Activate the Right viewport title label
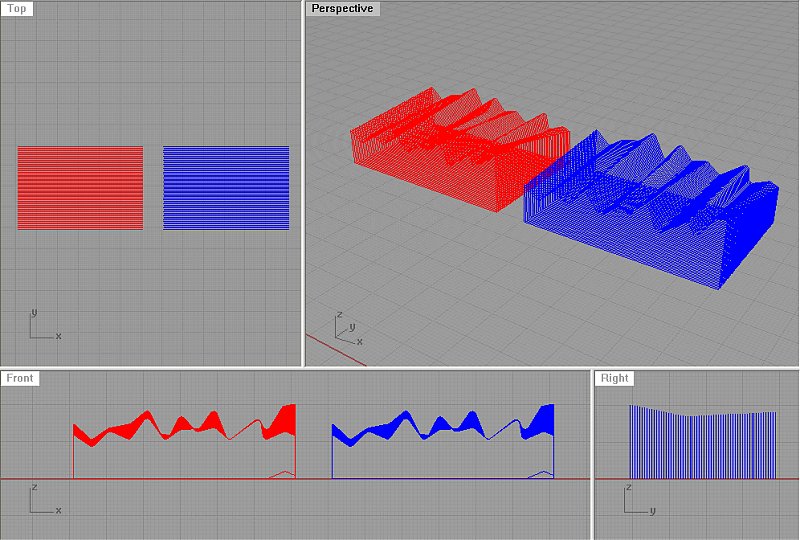This screenshot has width=800, height=540. (614, 378)
